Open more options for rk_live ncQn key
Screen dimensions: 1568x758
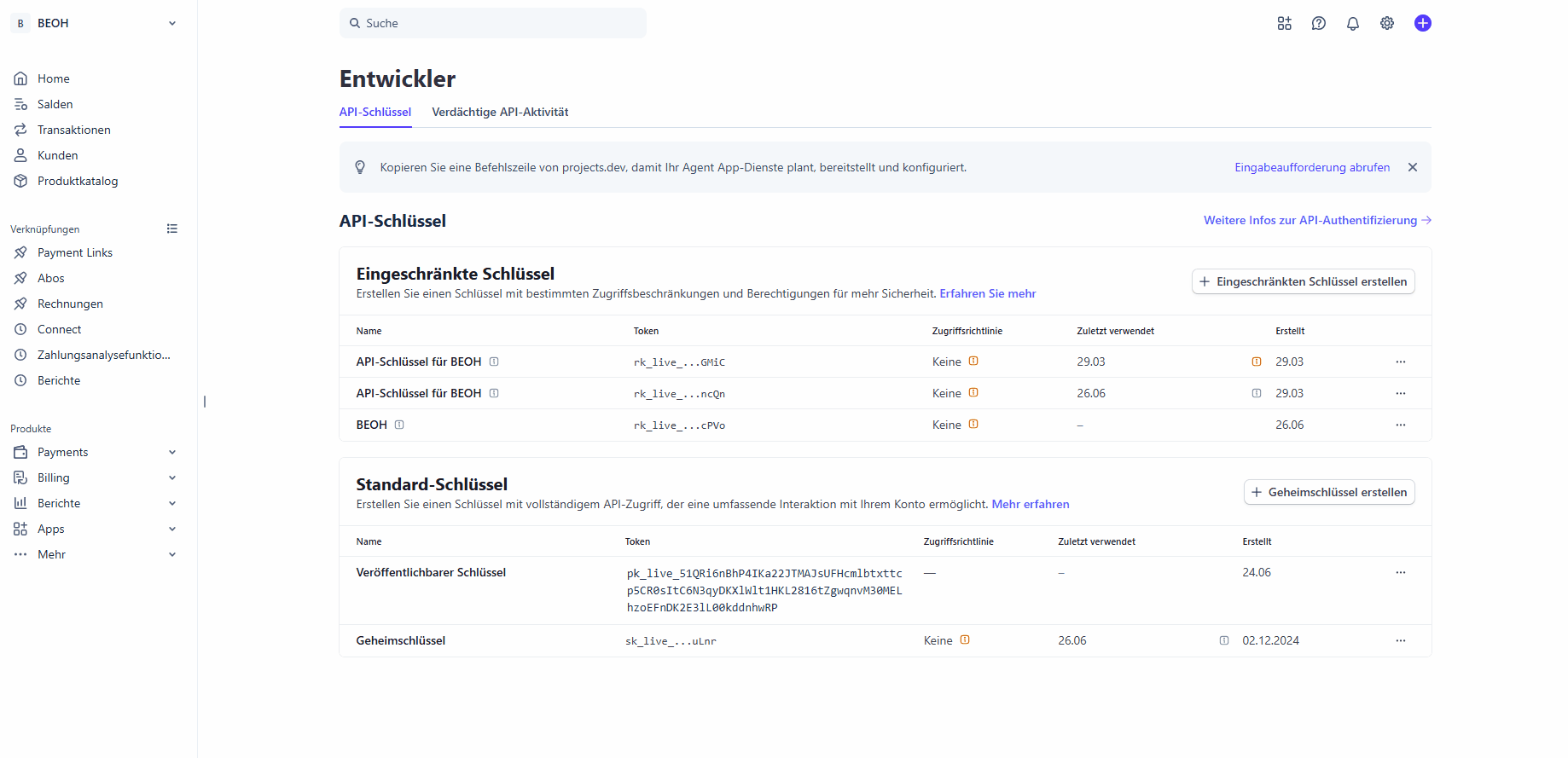point(1400,393)
